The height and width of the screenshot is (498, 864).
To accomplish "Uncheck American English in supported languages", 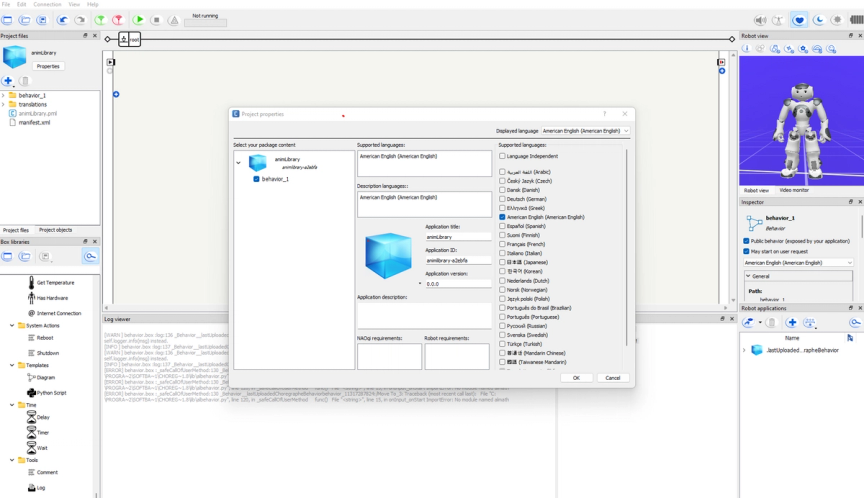I will coord(502,217).
